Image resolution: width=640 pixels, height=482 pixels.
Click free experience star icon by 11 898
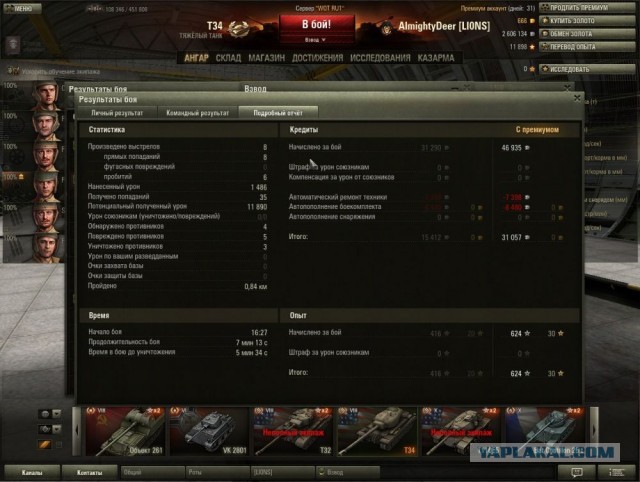(532, 47)
